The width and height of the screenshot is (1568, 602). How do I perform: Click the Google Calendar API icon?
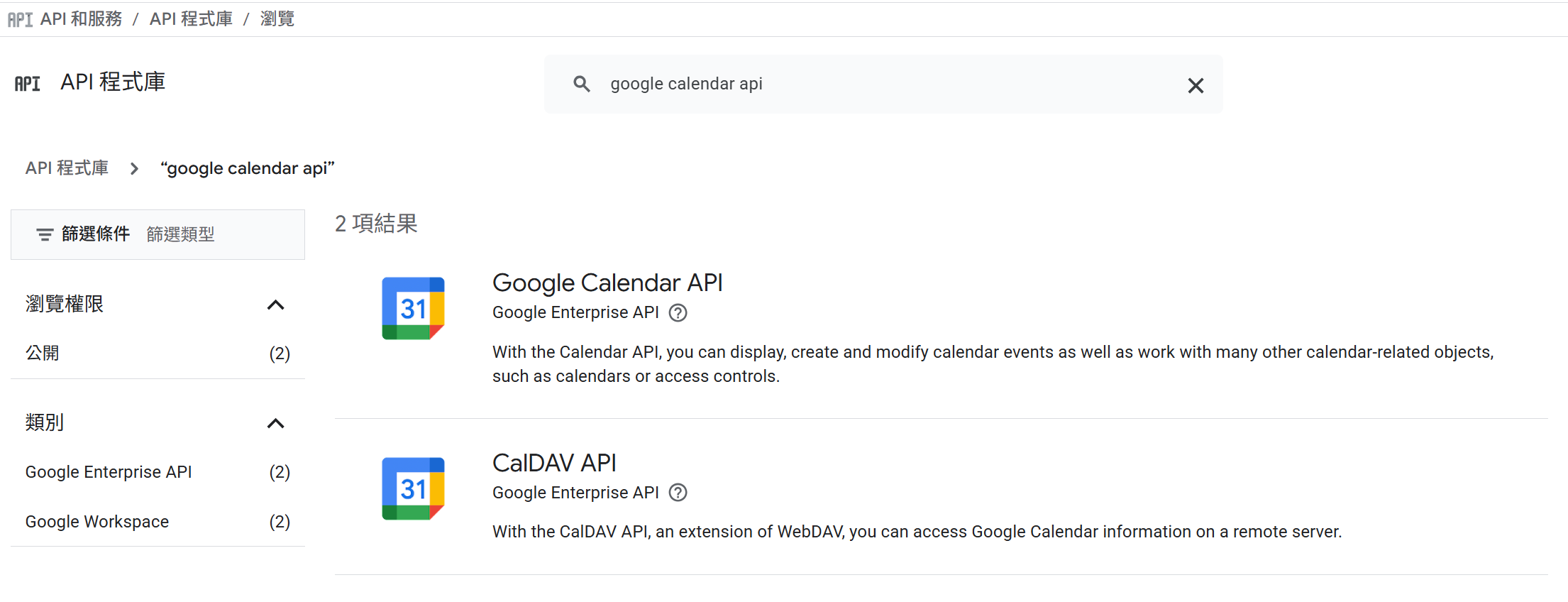click(413, 308)
